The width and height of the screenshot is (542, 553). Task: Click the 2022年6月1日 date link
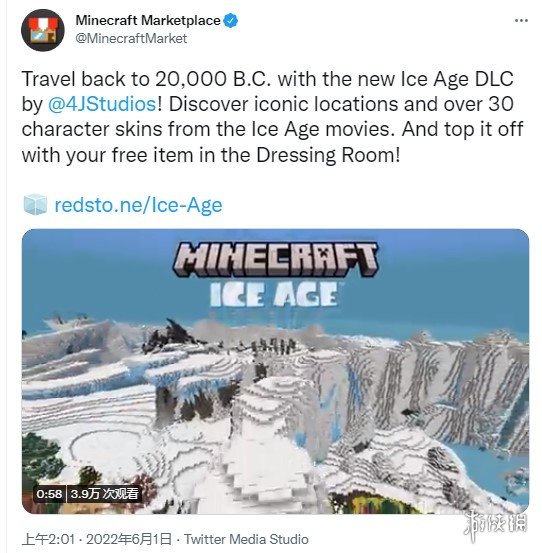point(129,539)
